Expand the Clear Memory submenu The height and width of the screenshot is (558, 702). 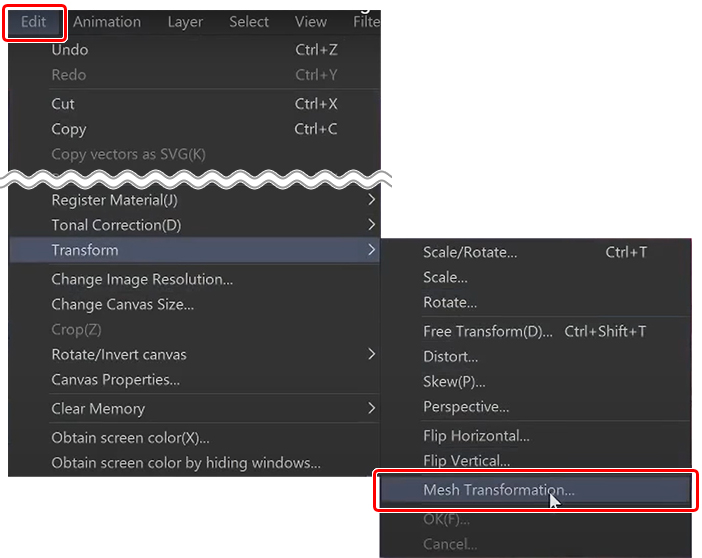[98, 408]
